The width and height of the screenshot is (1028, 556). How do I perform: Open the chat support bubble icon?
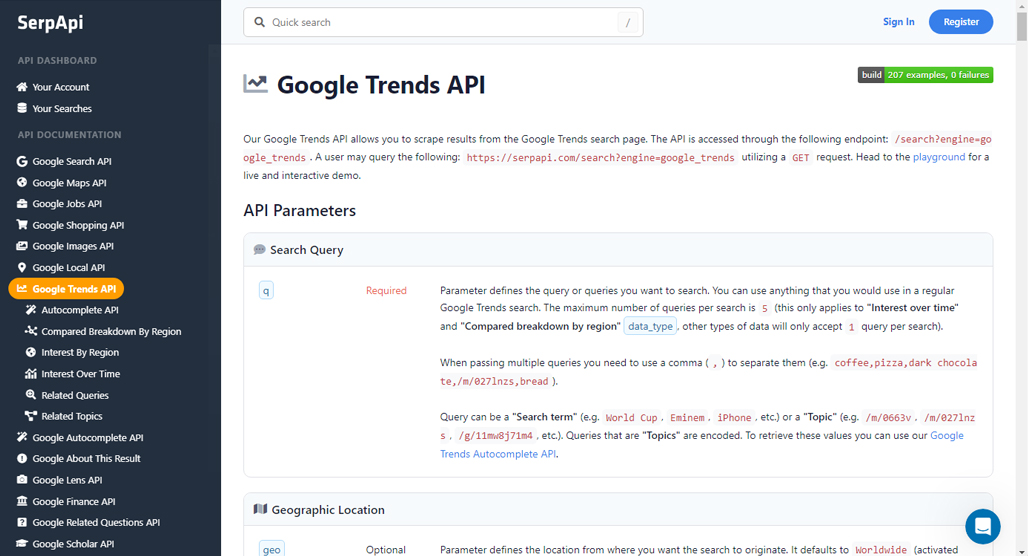(x=982, y=526)
